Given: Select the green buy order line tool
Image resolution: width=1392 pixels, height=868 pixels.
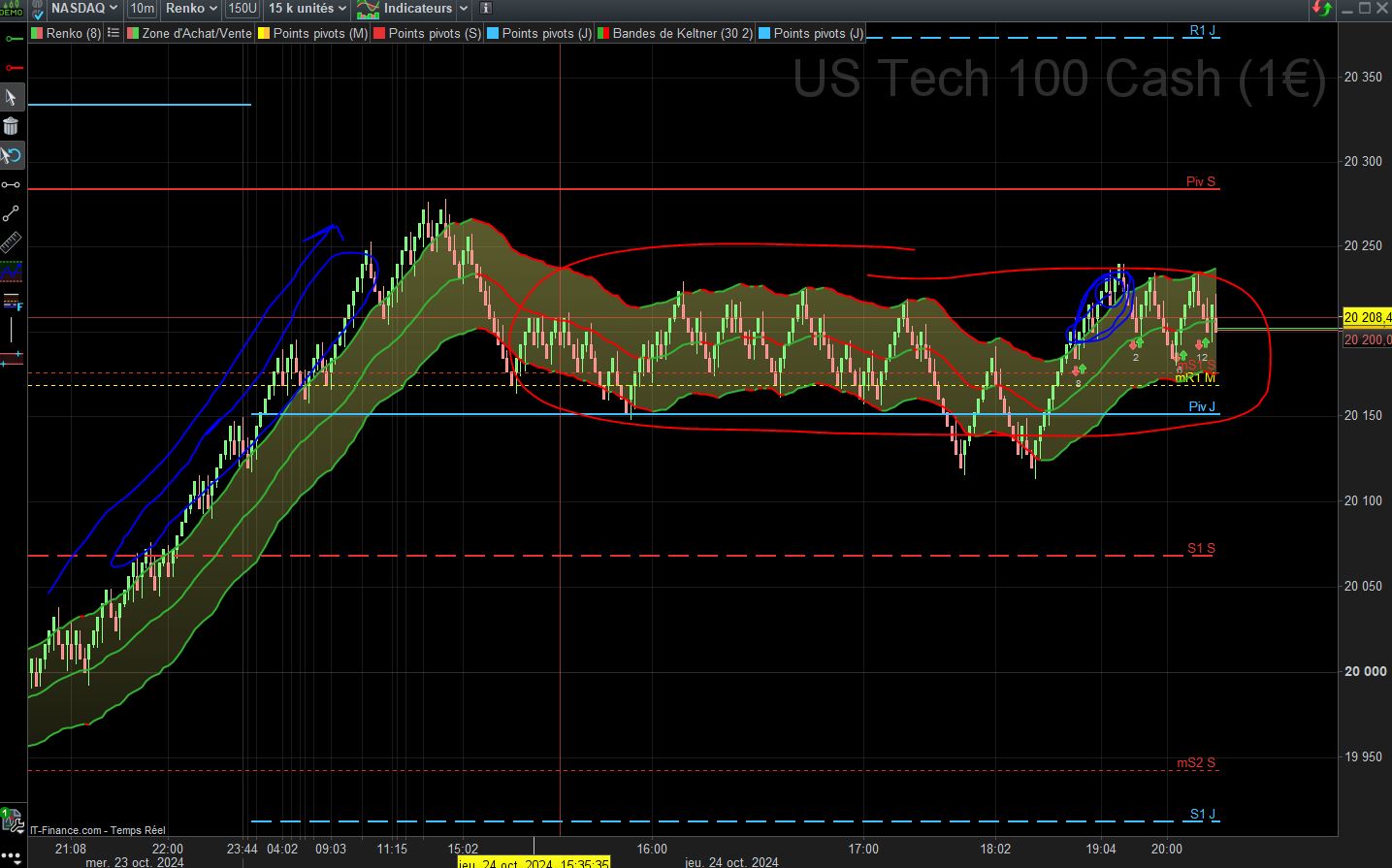Looking at the screenshot, I should pos(12,39).
